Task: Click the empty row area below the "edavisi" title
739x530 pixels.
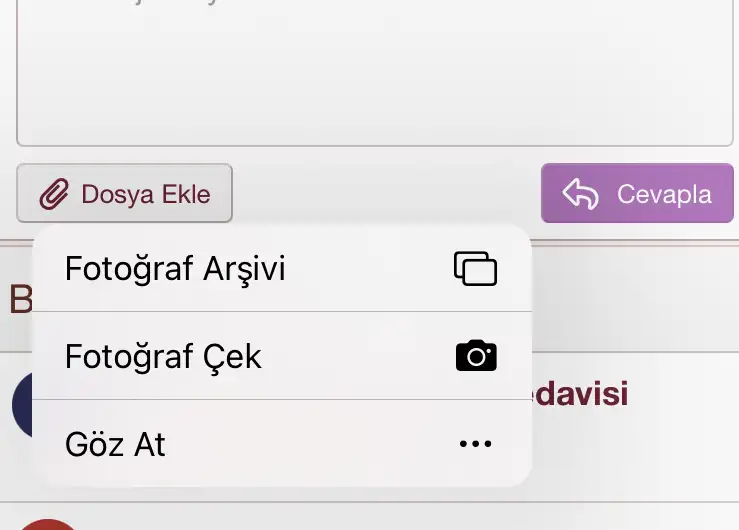Action: (635, 455)
